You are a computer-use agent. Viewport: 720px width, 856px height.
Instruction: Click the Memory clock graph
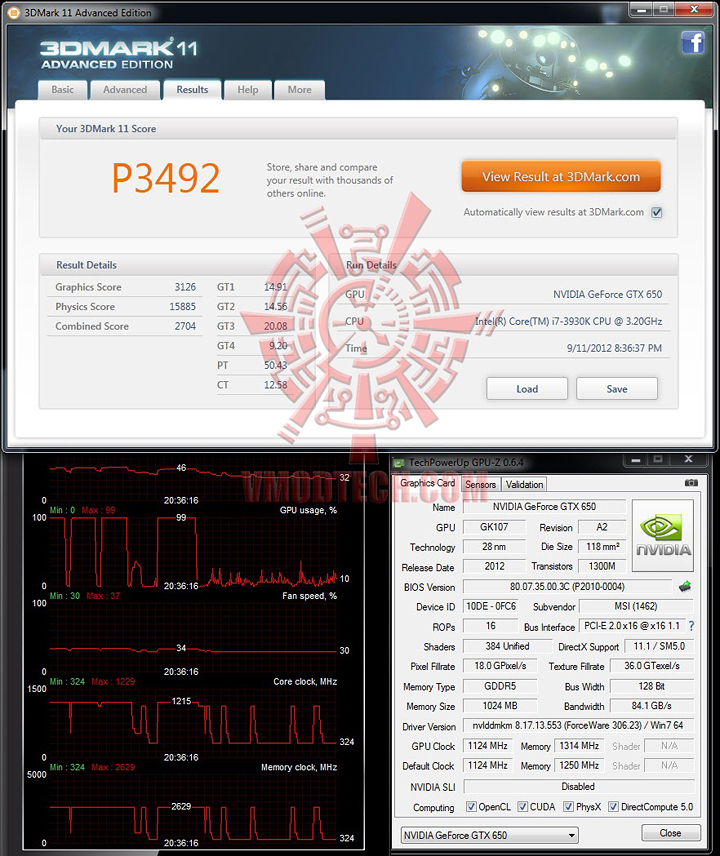click(x=193, y=809)
